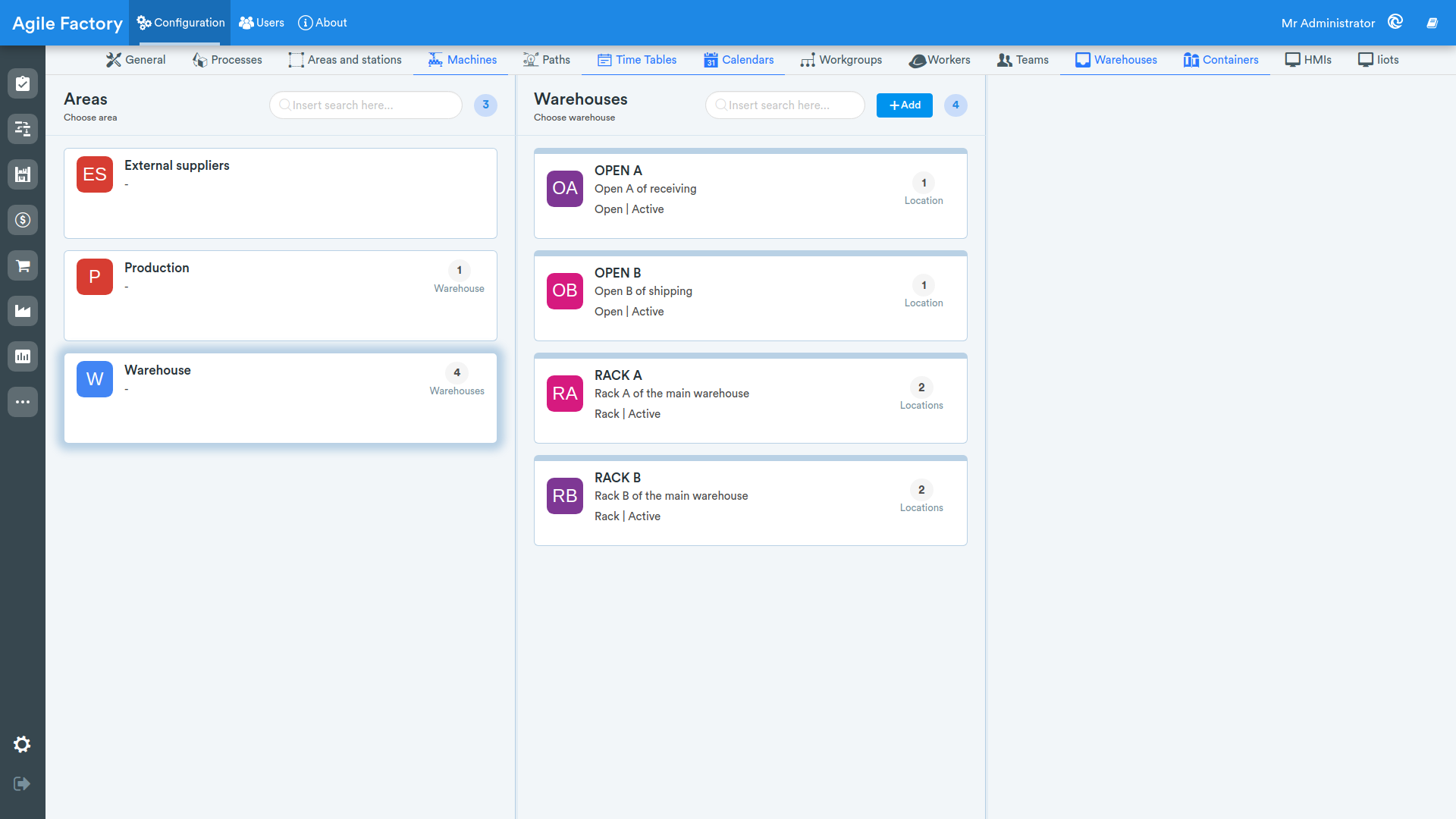Open the dollar costs sidebar icon
1456x819 pixels.
tap(23, 220)
